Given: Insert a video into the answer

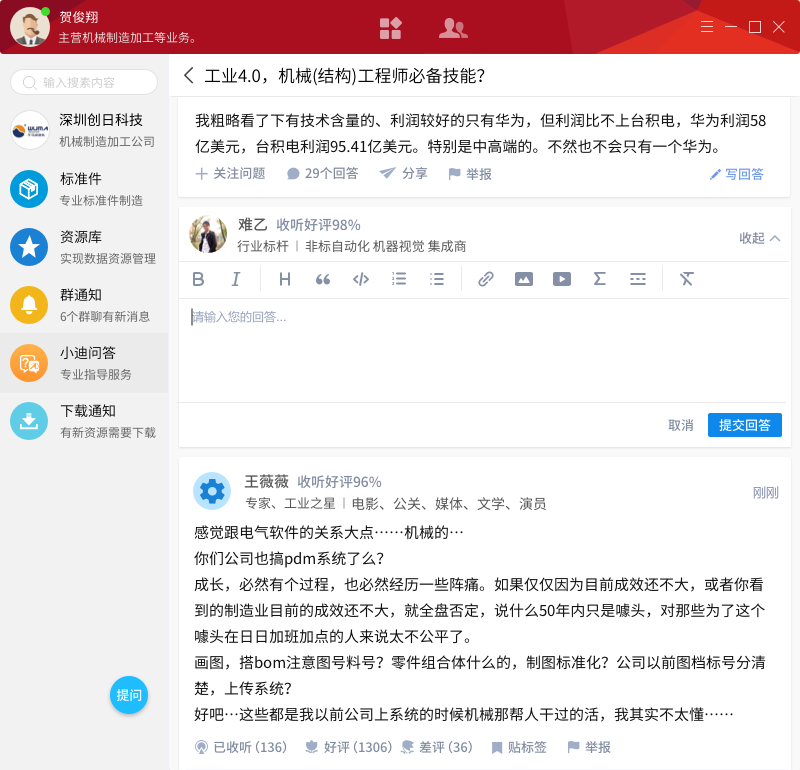Looking at the screenshot, I should [562, 279].
